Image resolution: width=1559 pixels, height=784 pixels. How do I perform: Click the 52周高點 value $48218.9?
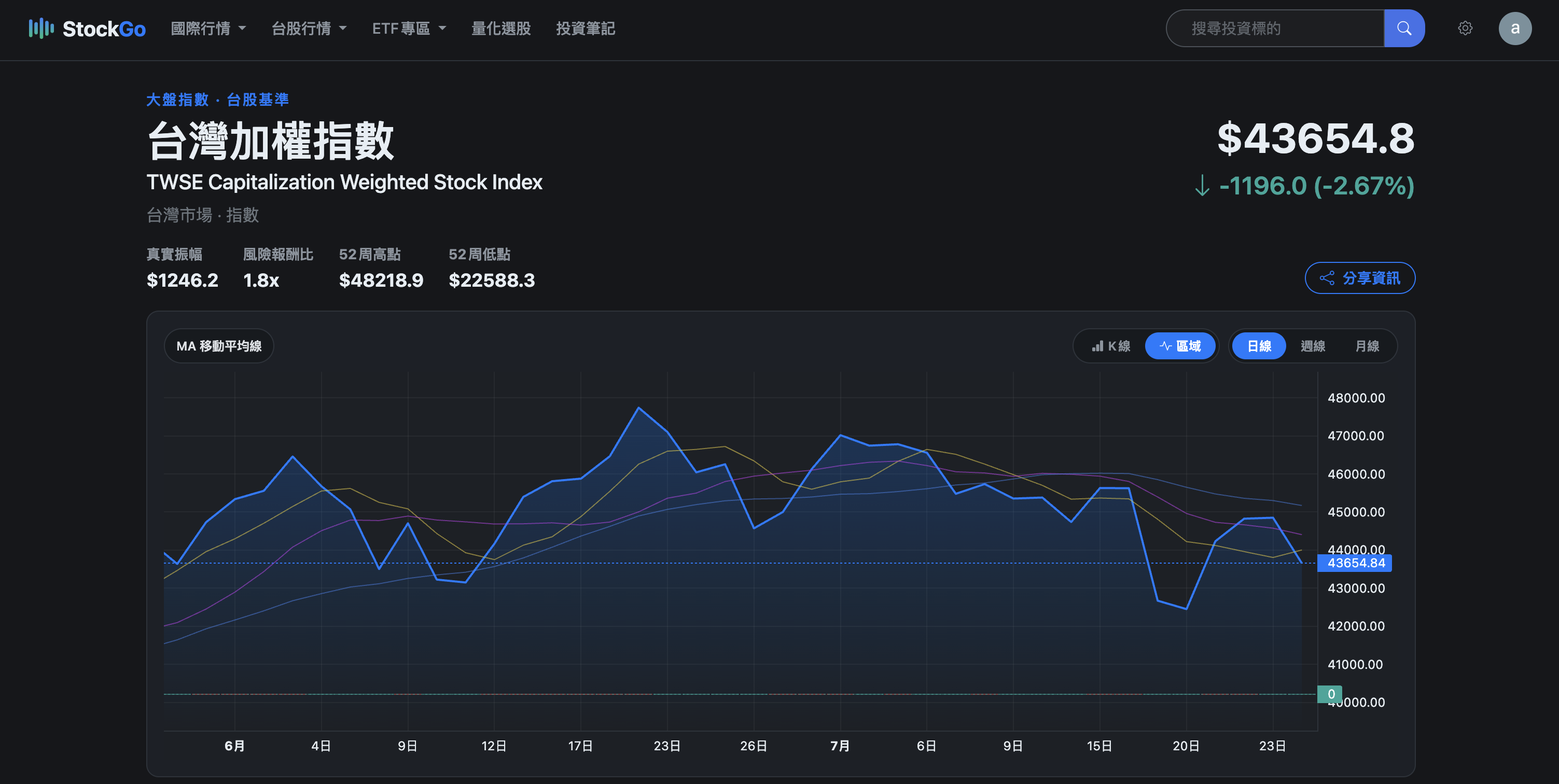coord(381,280)
